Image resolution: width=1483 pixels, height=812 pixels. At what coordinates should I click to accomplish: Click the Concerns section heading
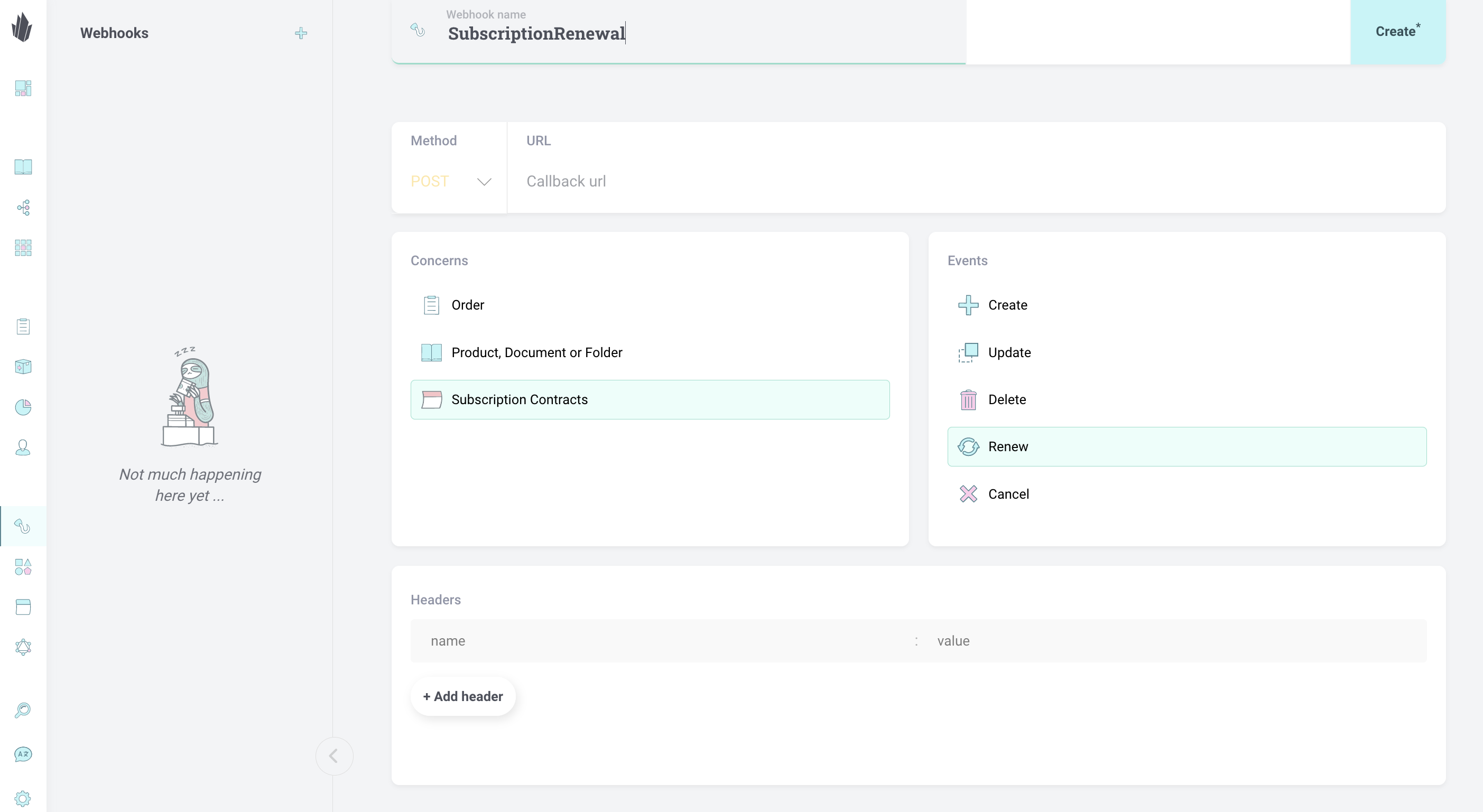(x=439, y=260)
